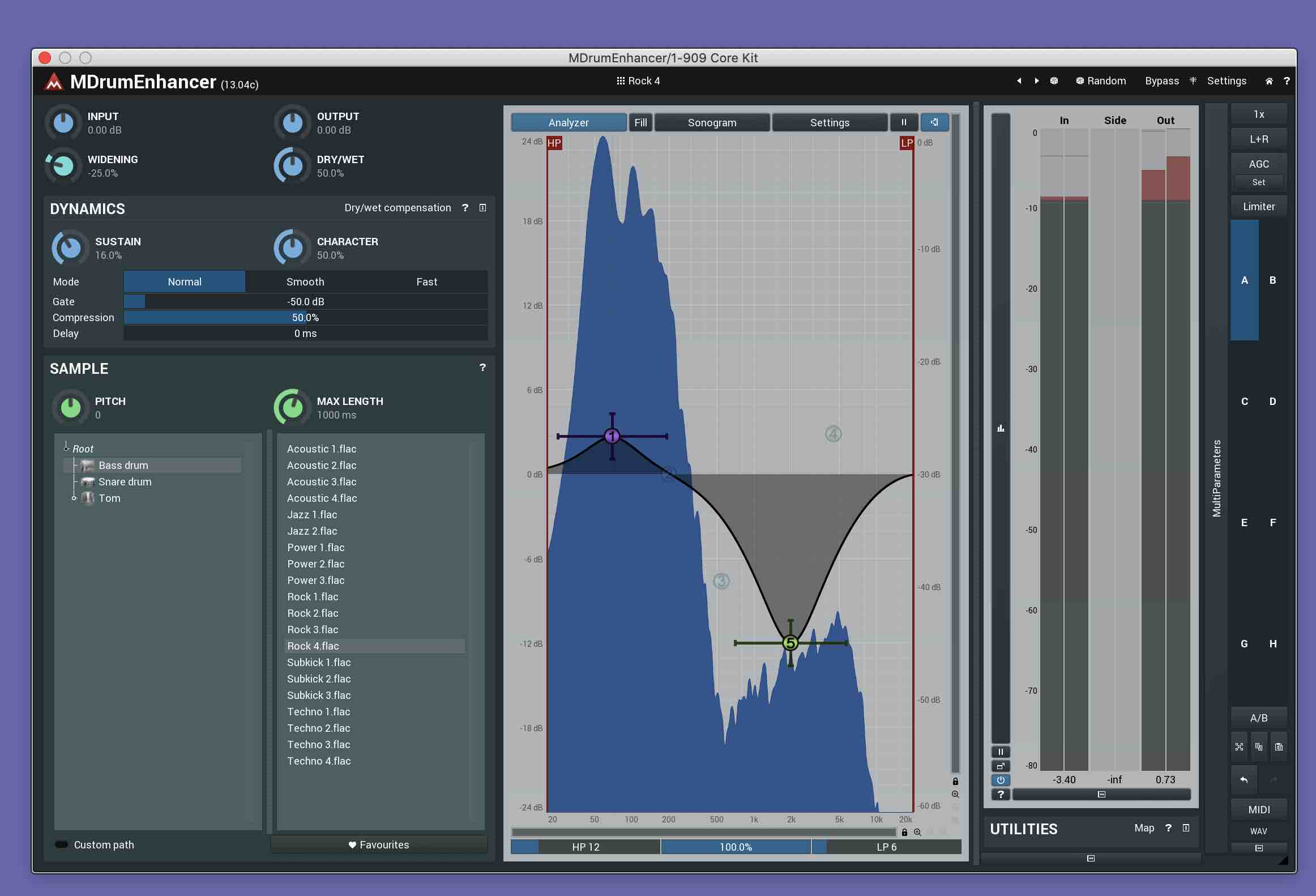Screen dimensions: 1316x896
Task: Open the SAMPLE section help icon
Action: [482, 368]
